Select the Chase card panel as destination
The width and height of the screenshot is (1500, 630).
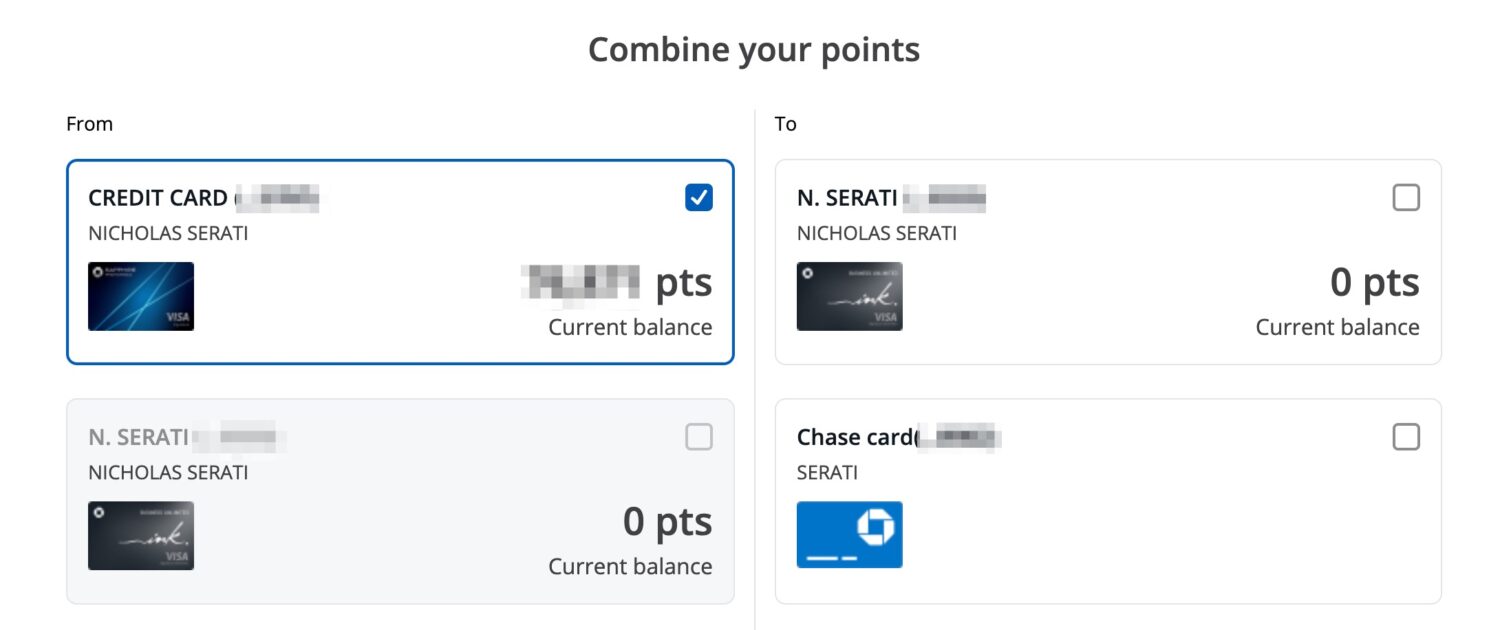pos(1100,500)
